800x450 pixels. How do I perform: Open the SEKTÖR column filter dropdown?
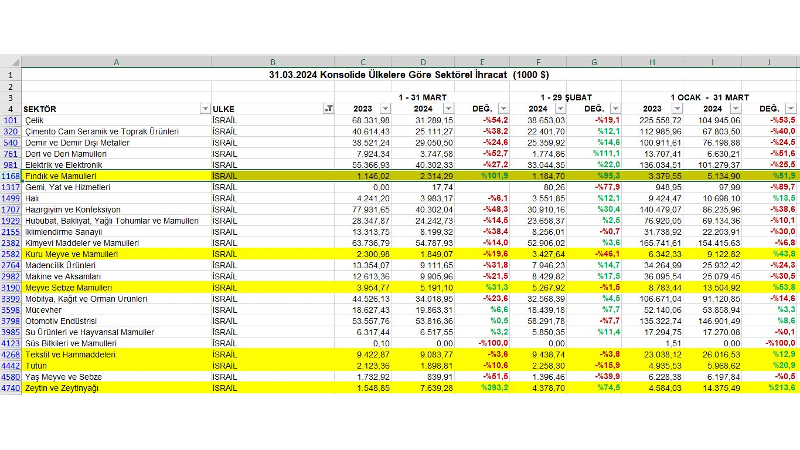point(205,108)
